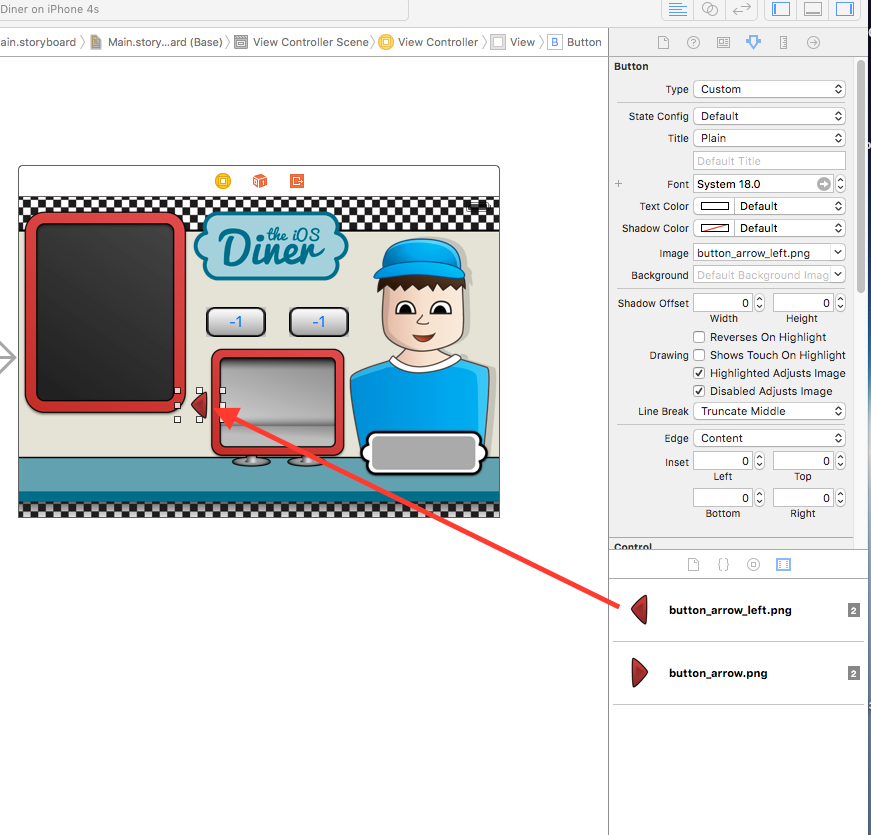Open the Shadow Color Default dropdown
871x835 pixels.
(790, 228)
